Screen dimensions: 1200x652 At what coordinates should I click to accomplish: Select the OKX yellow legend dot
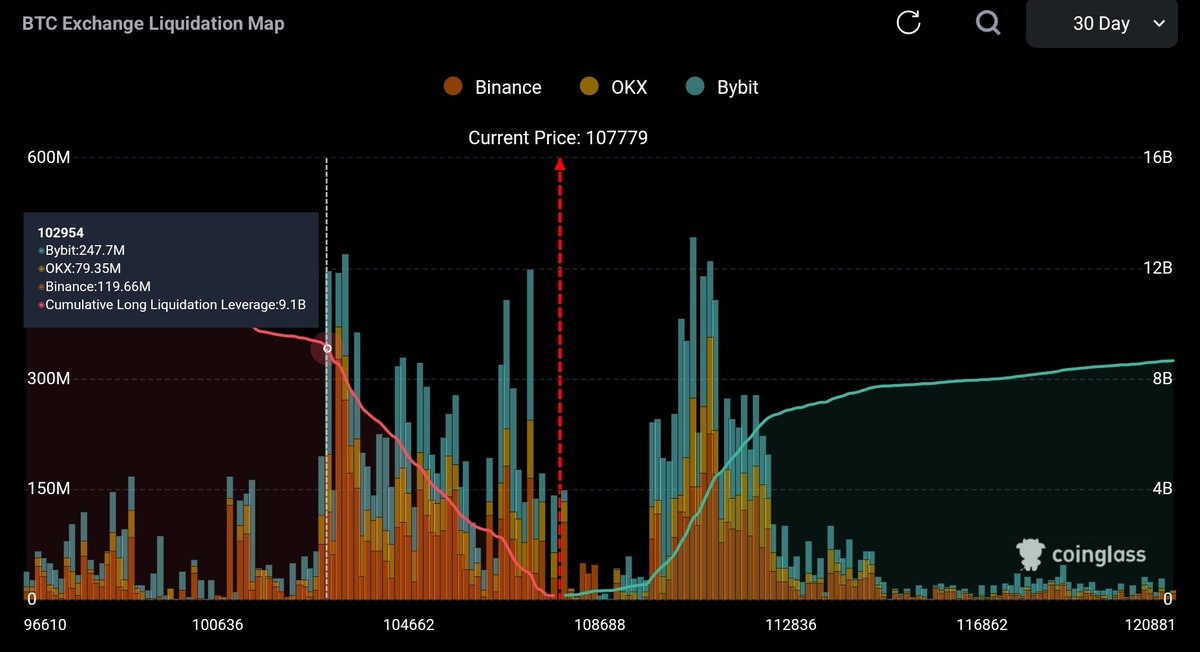(x=589, y=87)
